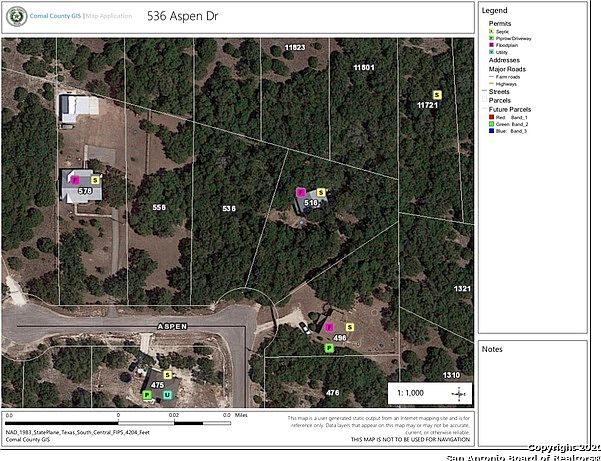Click address label 1310

pos(452,375)
